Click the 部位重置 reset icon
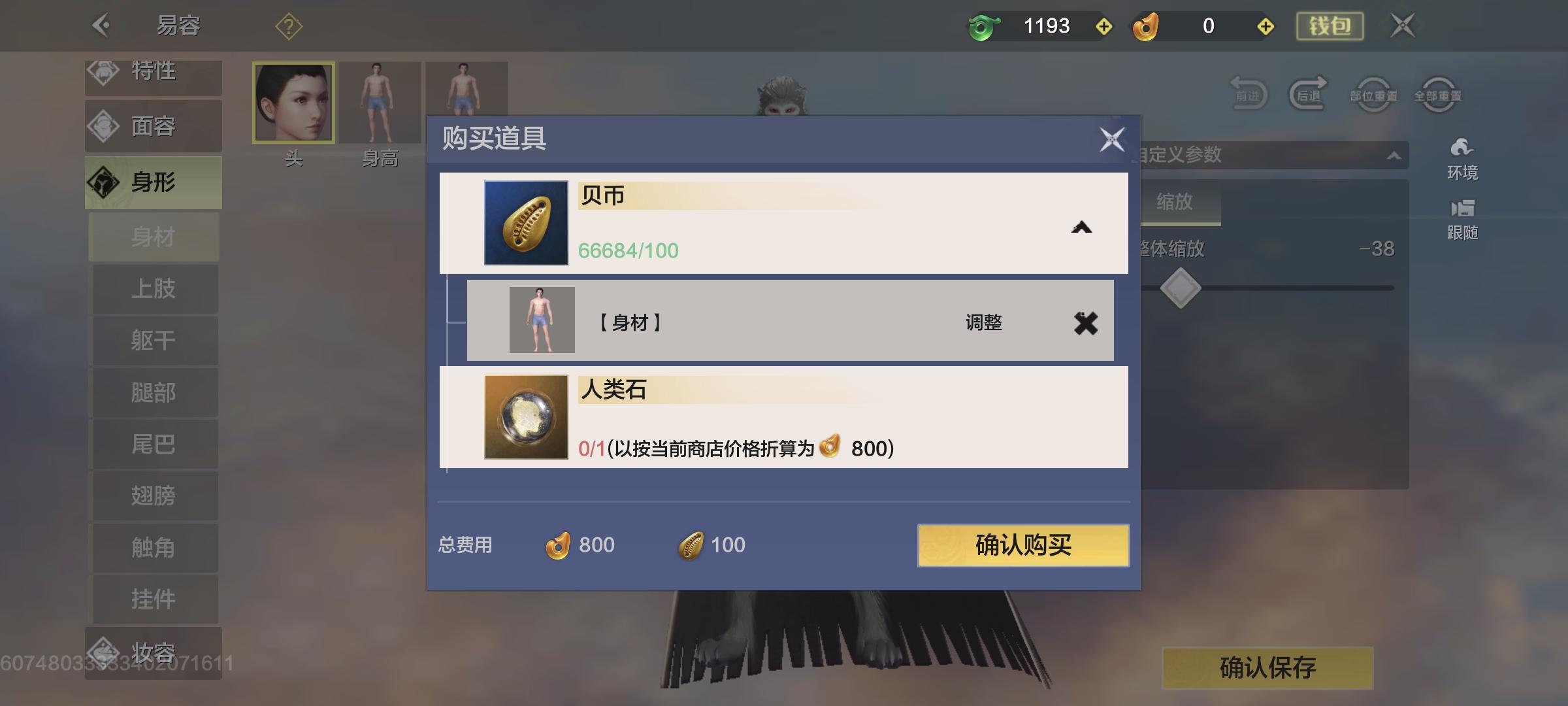This screenshot has width=1568, height=706. pos(1373,95)
